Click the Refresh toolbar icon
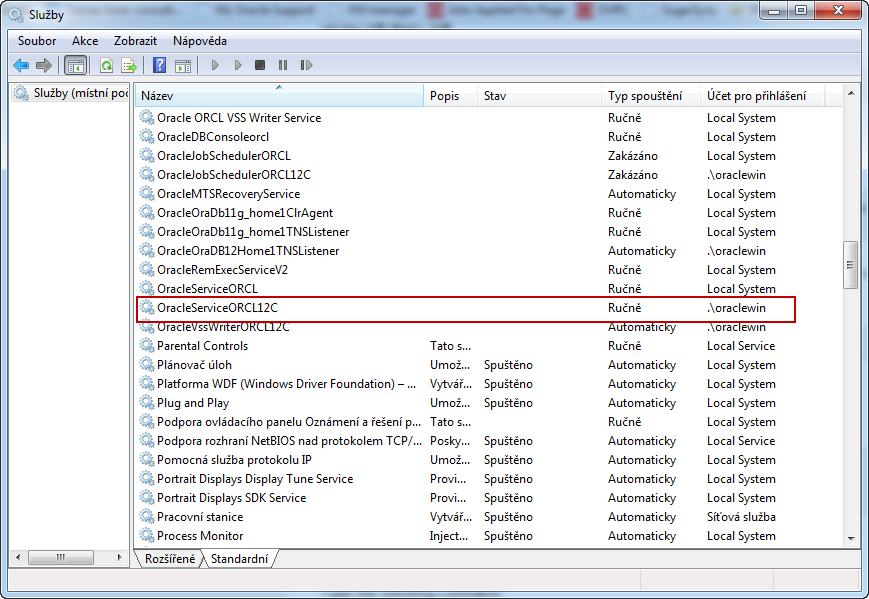 point(106,65)
